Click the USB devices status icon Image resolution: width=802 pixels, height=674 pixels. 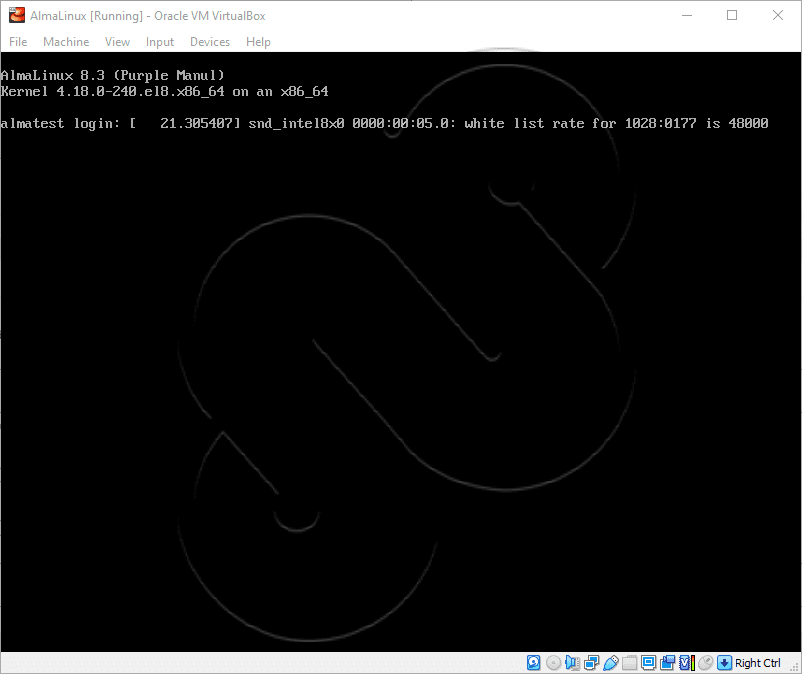tap(611, 663)
